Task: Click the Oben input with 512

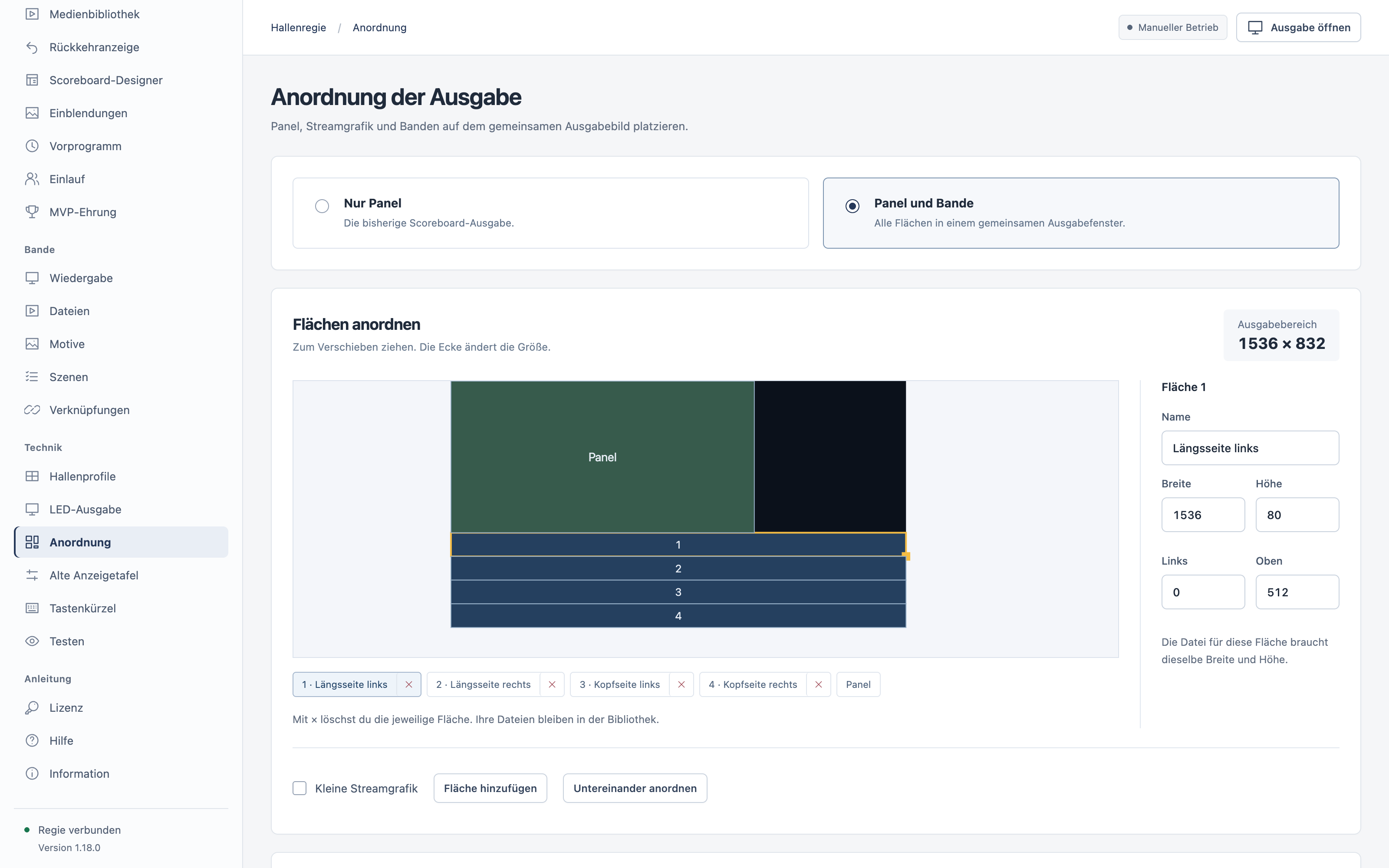Action: pos(1297,592)
